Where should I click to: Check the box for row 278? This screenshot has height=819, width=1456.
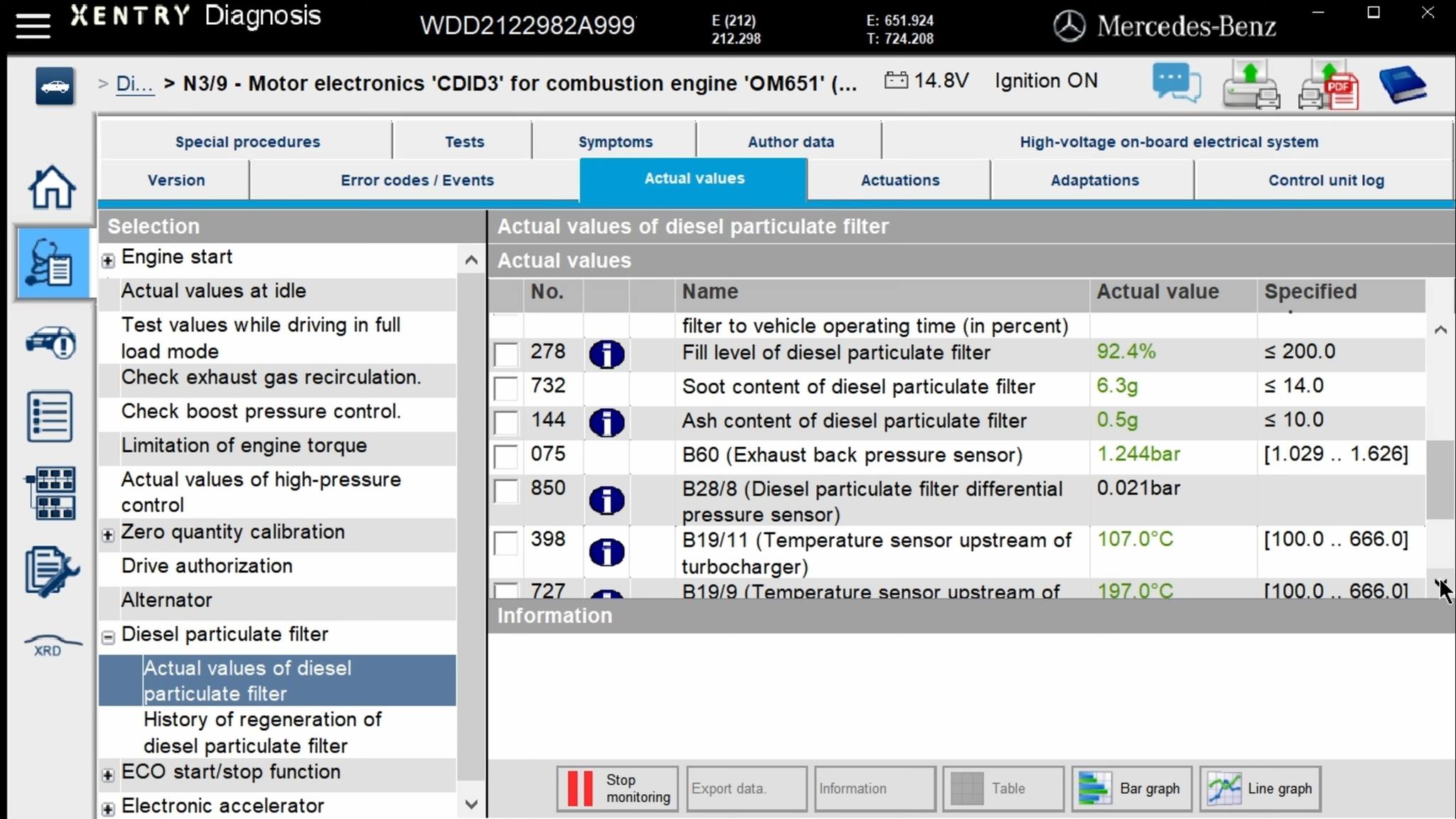(506, 353)
